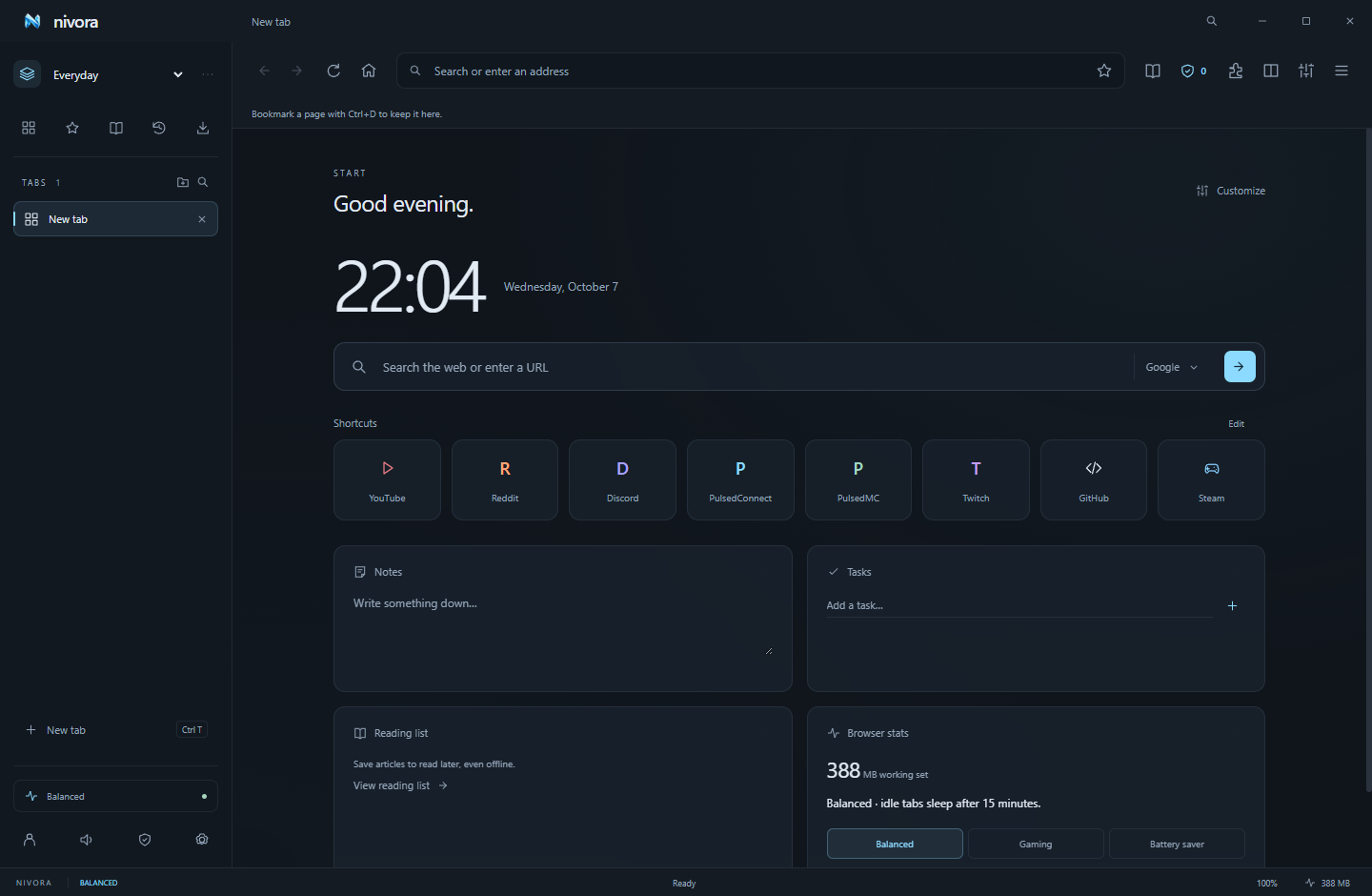The width and height of the screenshot is (1372, 896).
Task: Search tabs magnifier icon in sidebar
Action: coord(203,182)
